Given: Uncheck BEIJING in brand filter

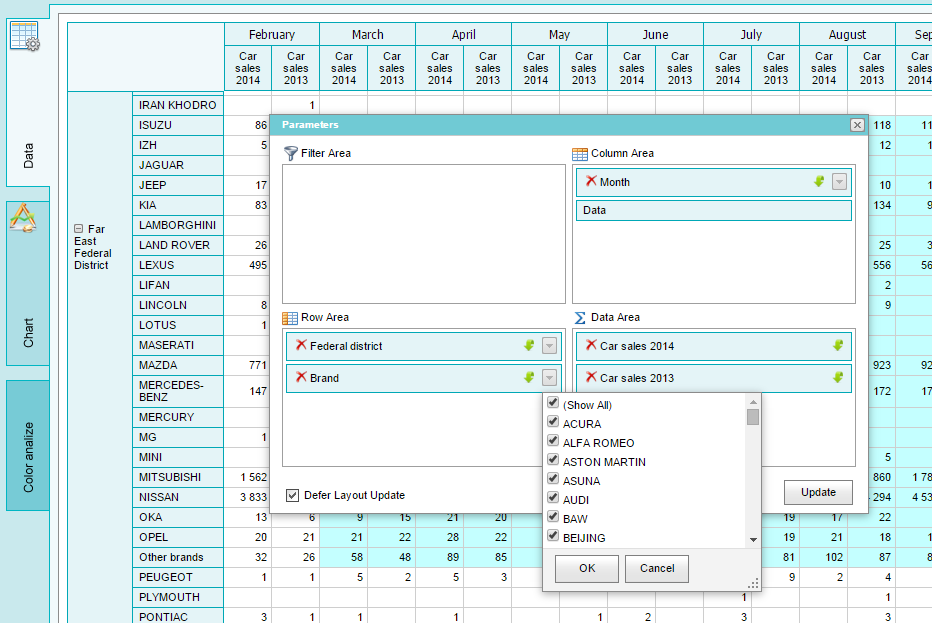Looking at the screenshot, I should (x=553, y=536).
